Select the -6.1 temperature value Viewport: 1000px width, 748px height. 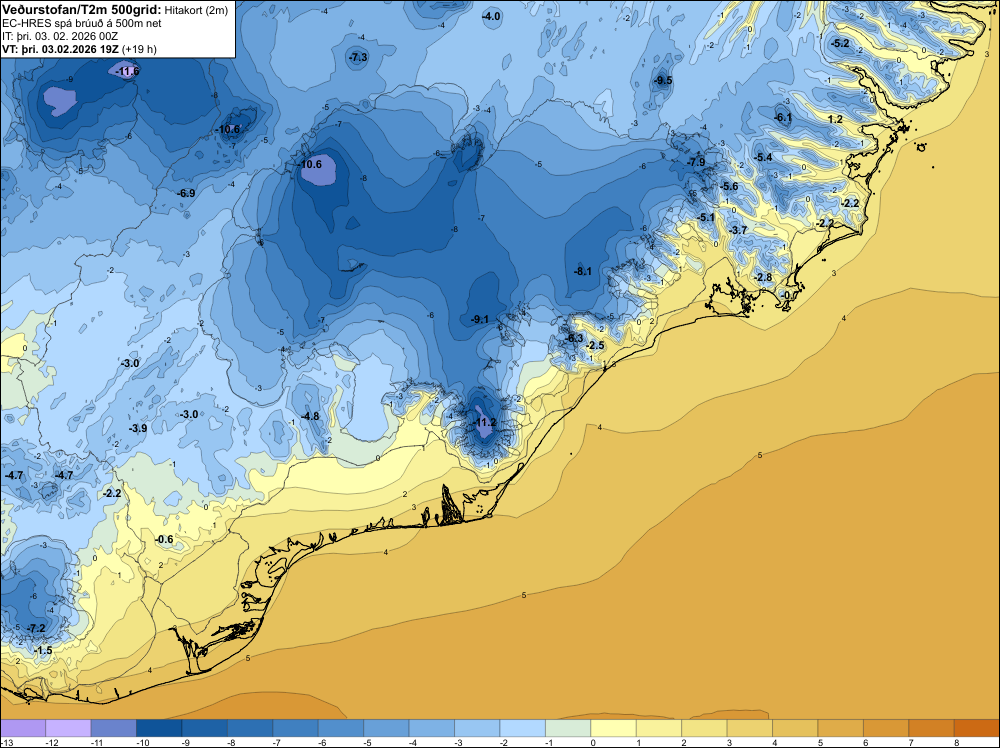point(783,117)
